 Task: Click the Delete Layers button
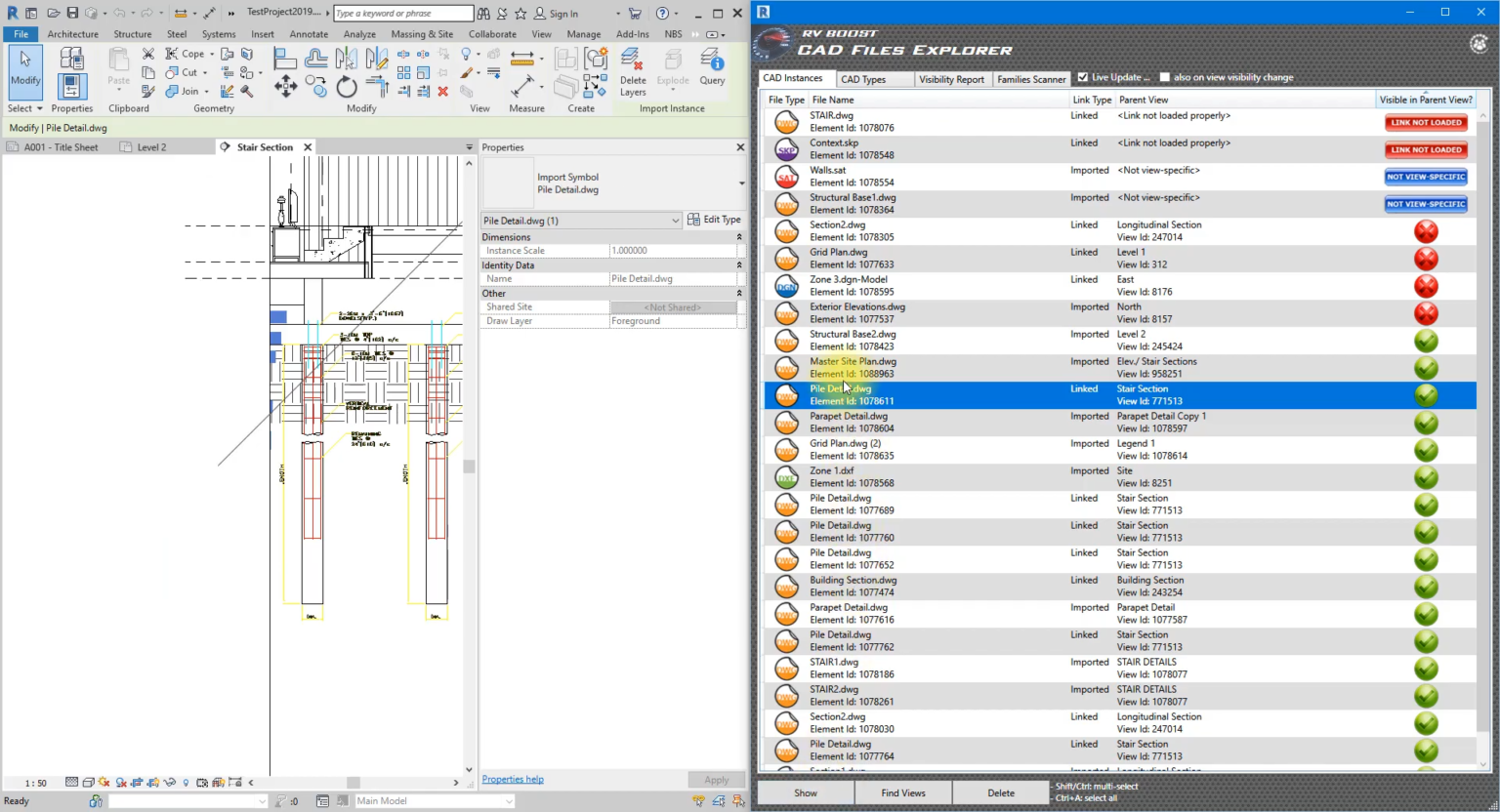tap(633, 72)
